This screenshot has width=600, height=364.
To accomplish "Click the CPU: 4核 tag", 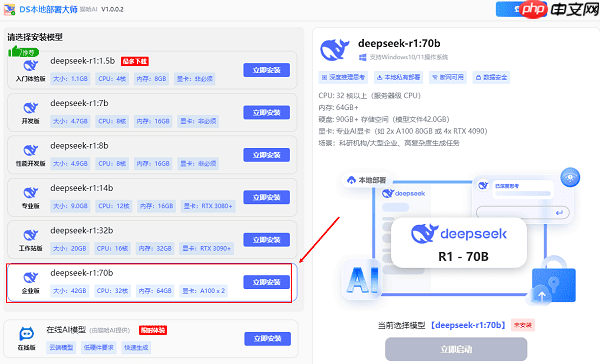I will [112, 79].
